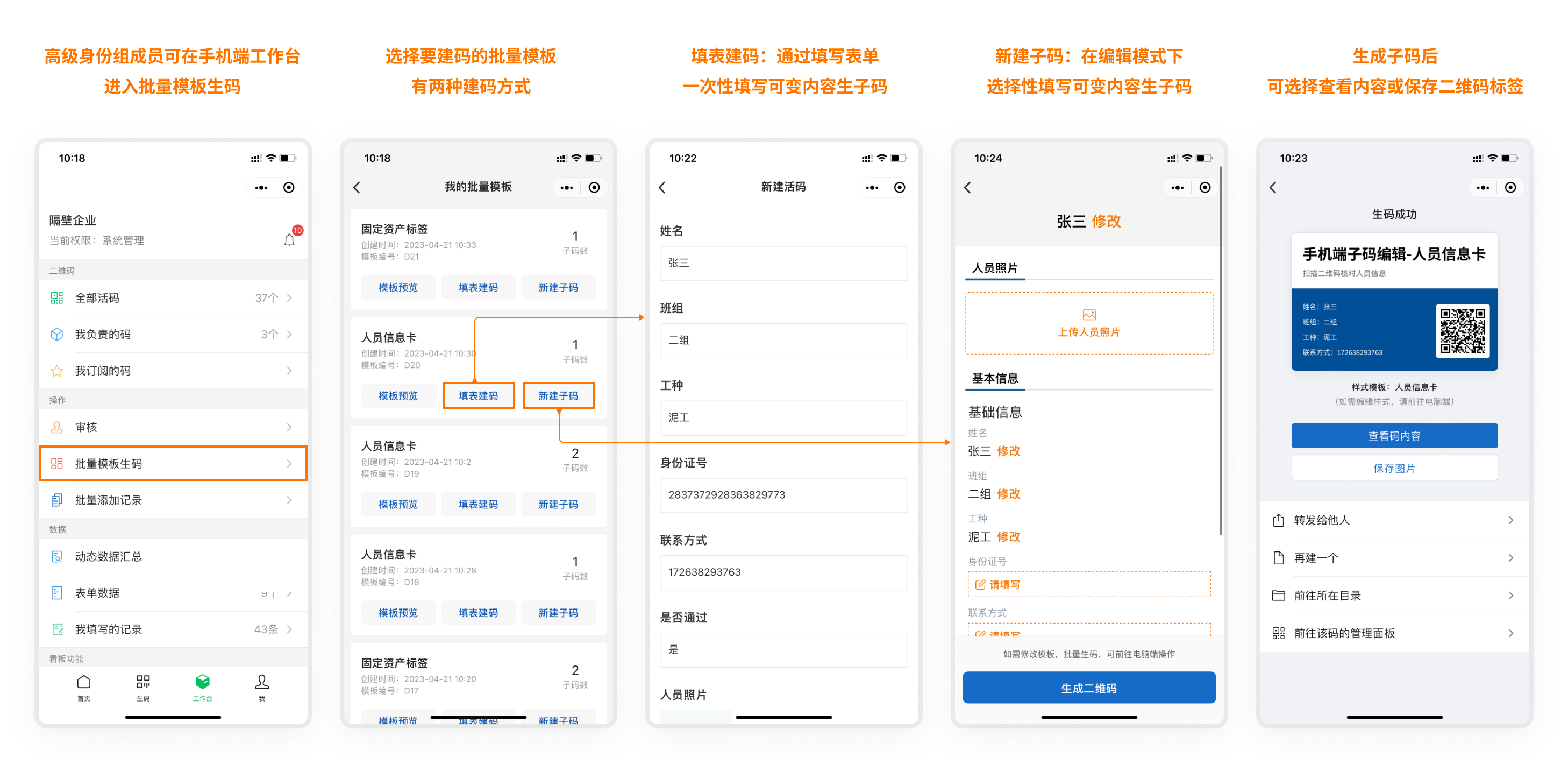The image size is (1568, 772).
Task: Click the 身份证号 input field
Action: [x=784, y=495]
